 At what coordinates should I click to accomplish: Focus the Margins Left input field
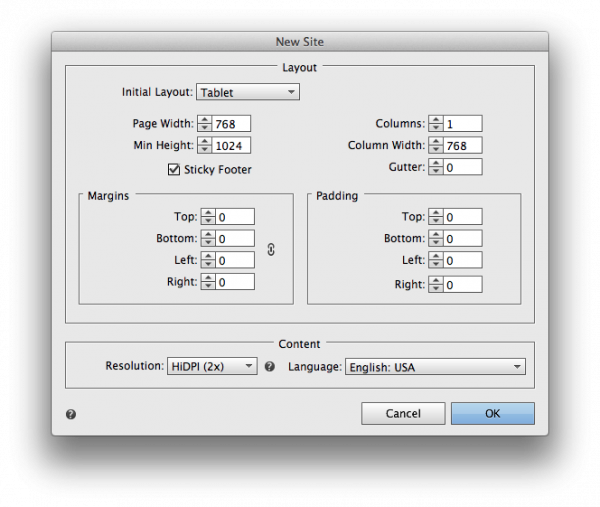pyautogui.click(x=234, y=260)
